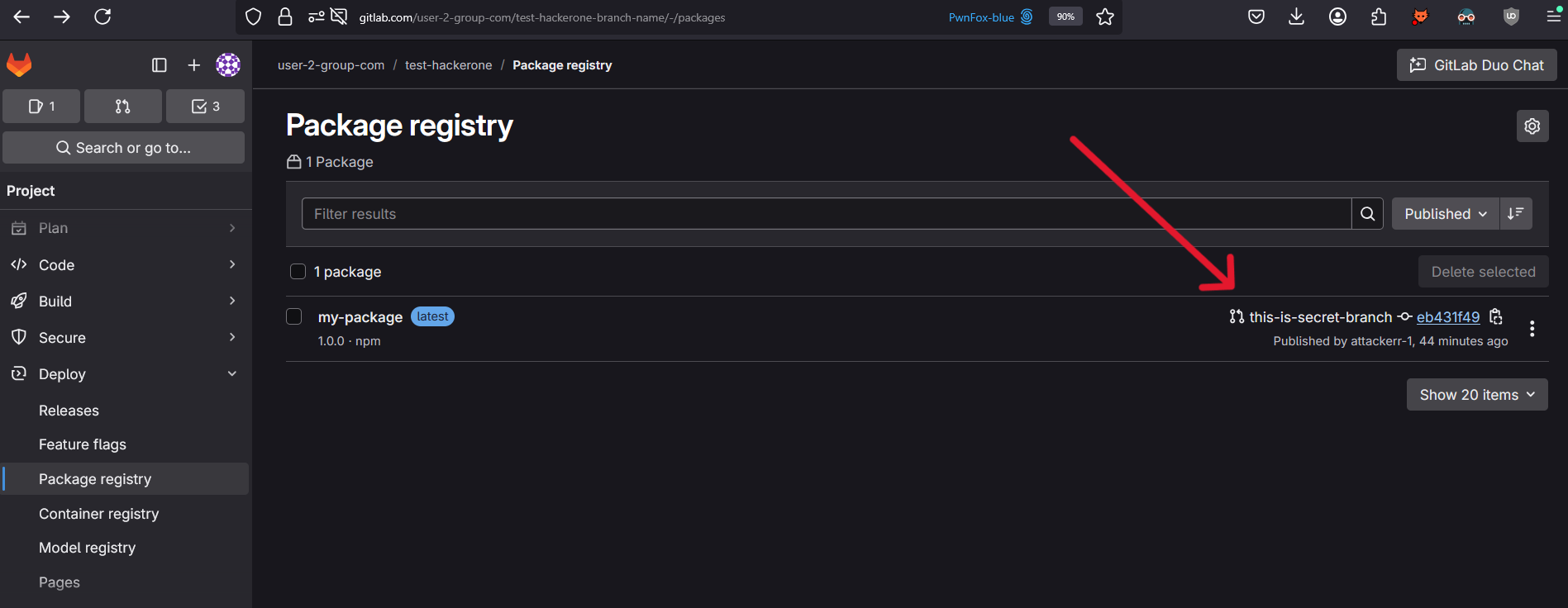This screenshot has height=608, width=1568.
Task: Select the my-package checkbox
Action: coord(294,316)
